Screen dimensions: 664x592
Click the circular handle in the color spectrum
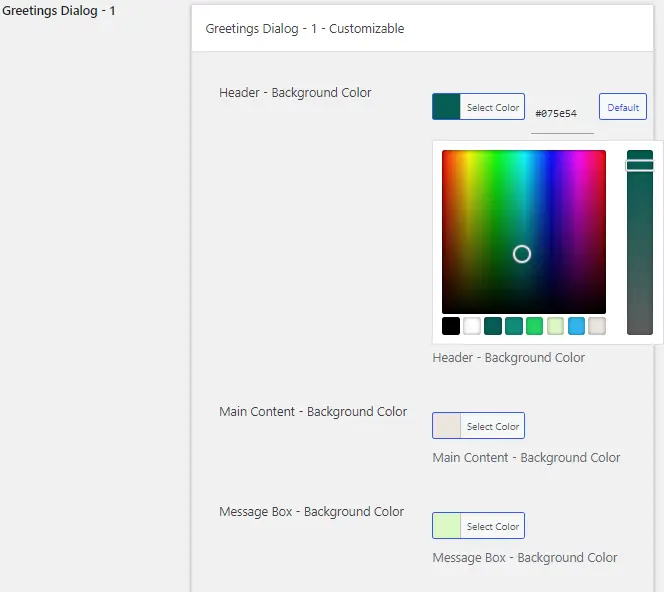522,254
